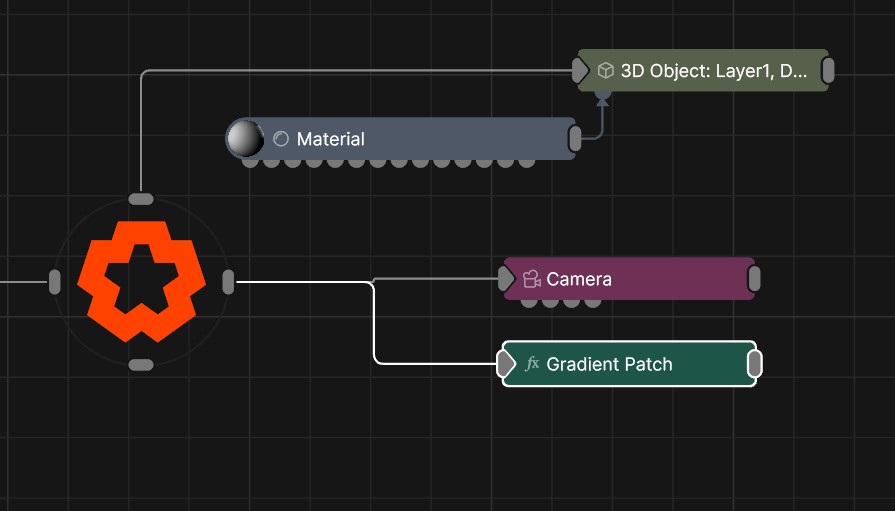Click the right port of the root node
Screen dimensions: 895x511
(x=228, y=282)
